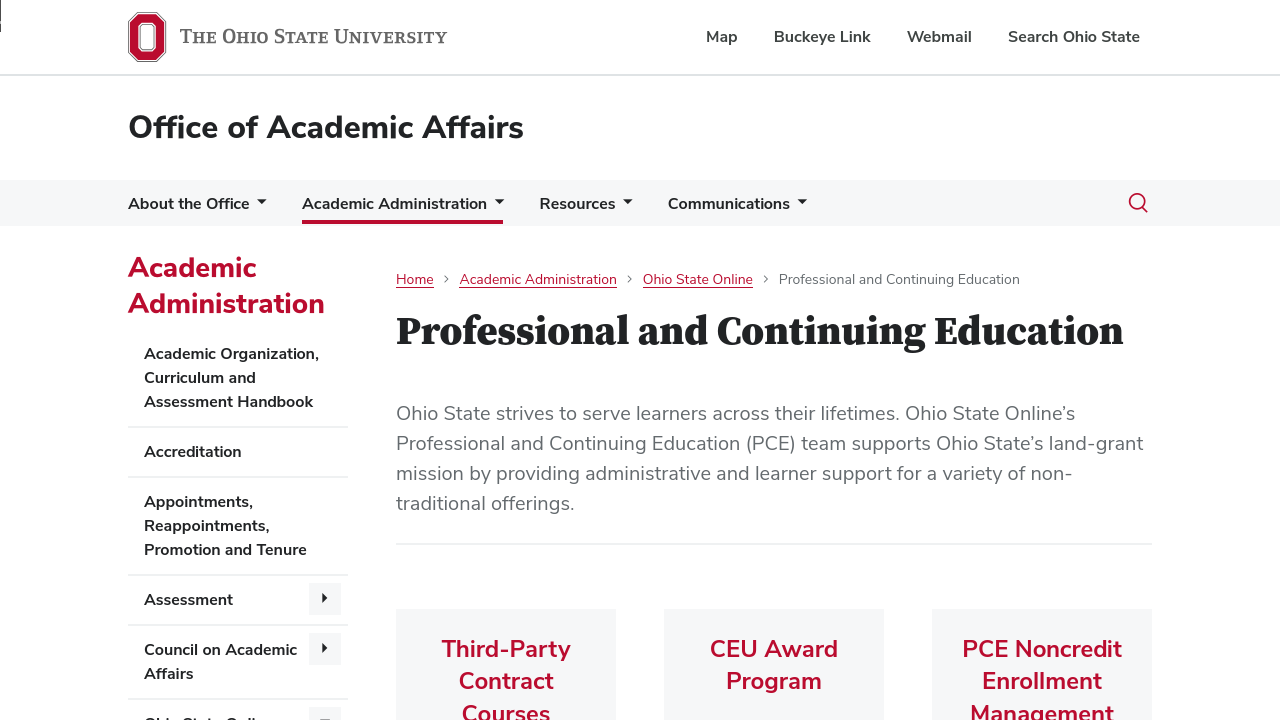Image resolution: width=1280 pixels, height=720 pixels.
Task: Open the Webmail link
Action: pyautogui.click(x=939, y=37)
